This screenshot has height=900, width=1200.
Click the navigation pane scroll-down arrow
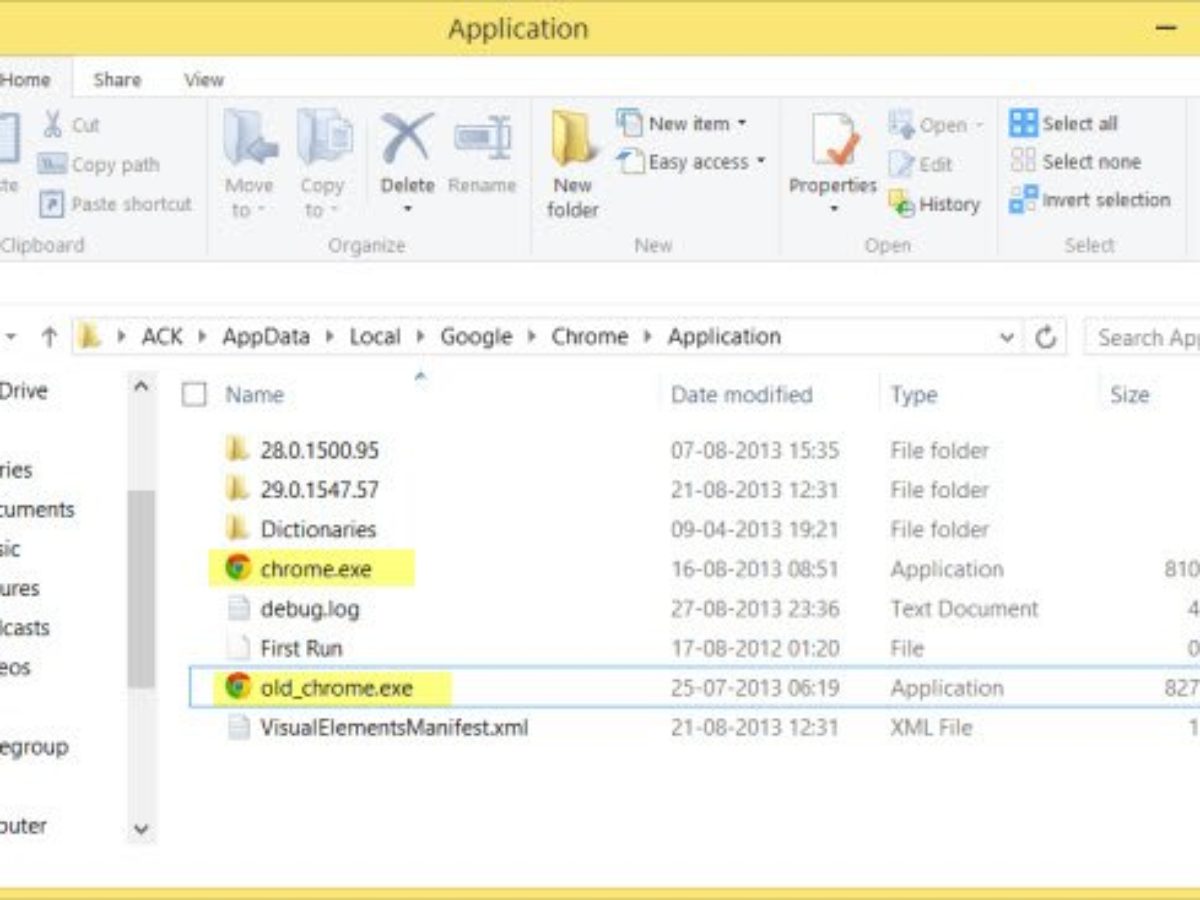[x=141, y=828]
